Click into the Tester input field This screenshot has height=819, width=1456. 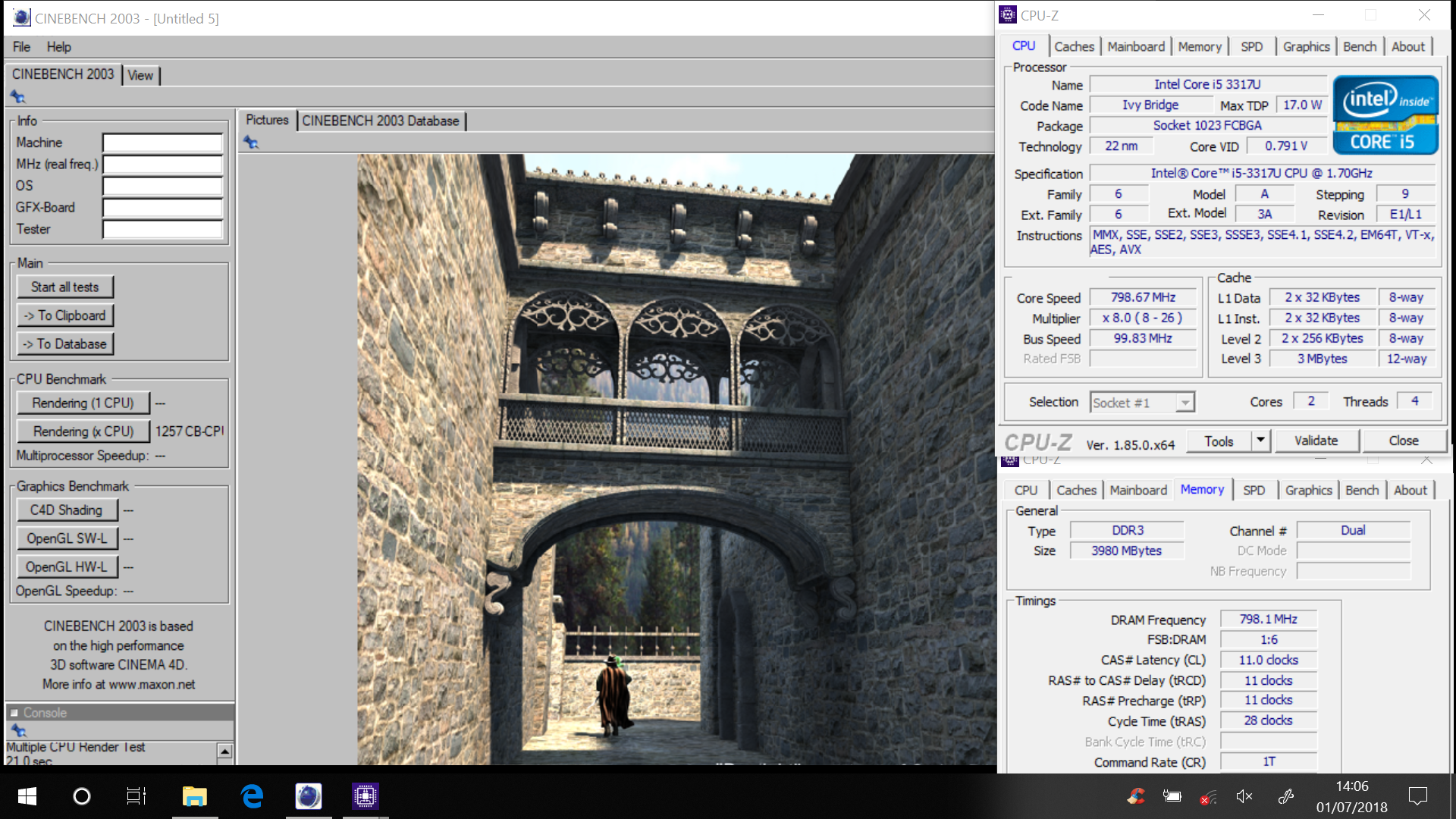[162, 229]
